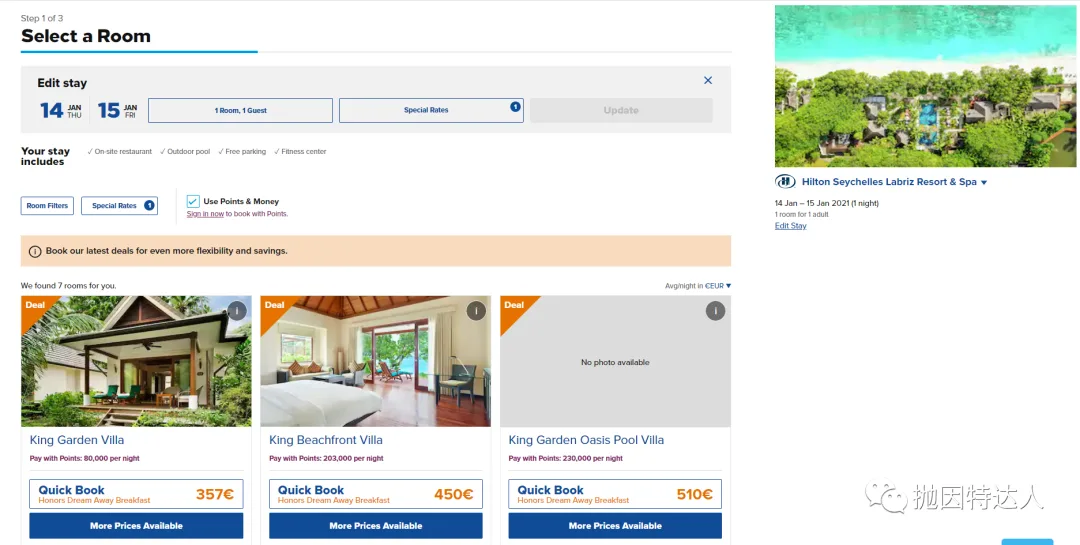Viewport: 1080px width, 545px height.
Task: Toggle the Use Points & Money checkbox
Action: pos(193,201)
